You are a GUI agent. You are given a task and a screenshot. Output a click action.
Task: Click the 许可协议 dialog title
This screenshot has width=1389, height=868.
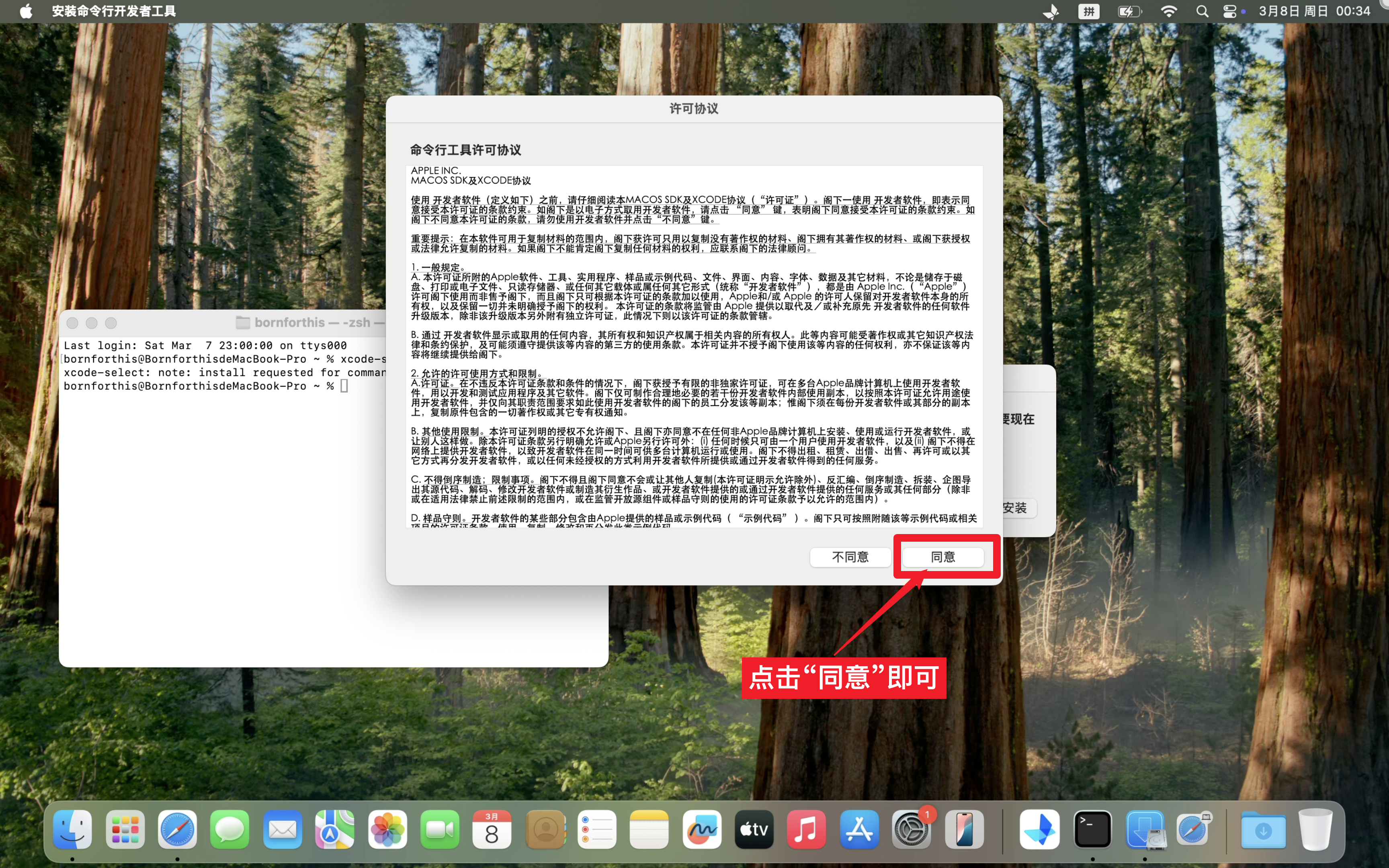[694, 108]
